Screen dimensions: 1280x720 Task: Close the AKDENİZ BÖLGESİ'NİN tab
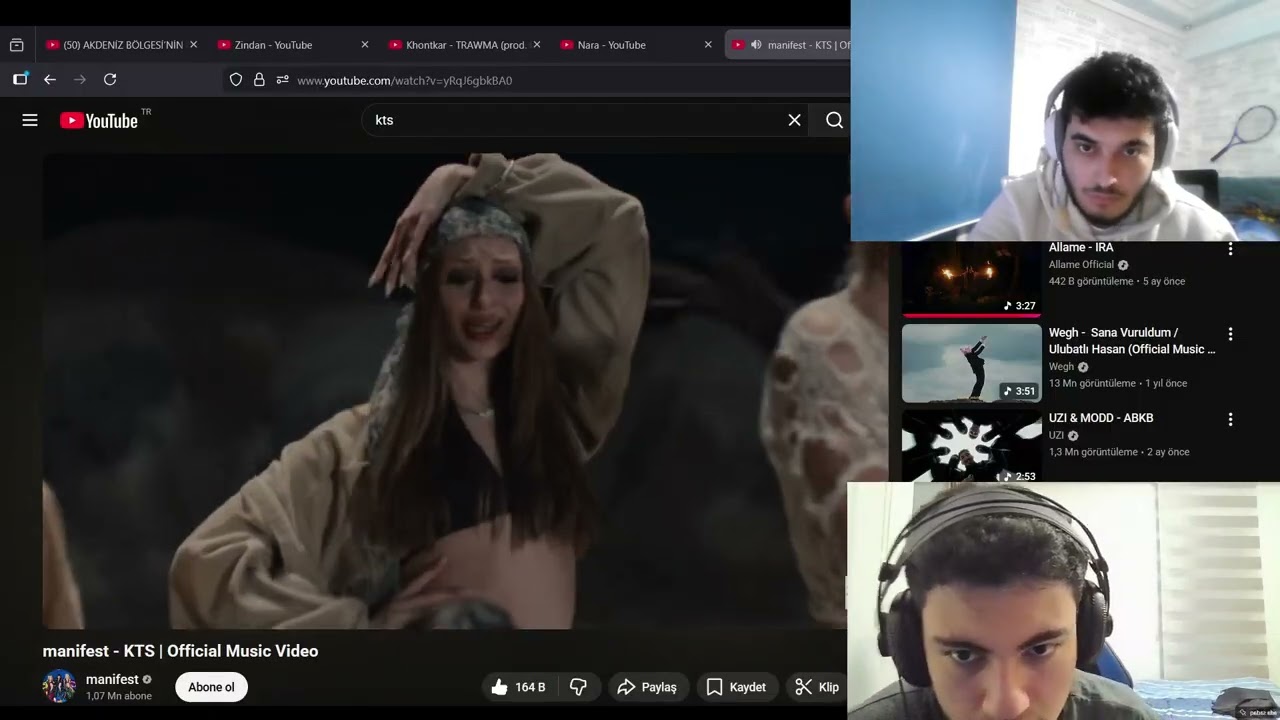193,45
